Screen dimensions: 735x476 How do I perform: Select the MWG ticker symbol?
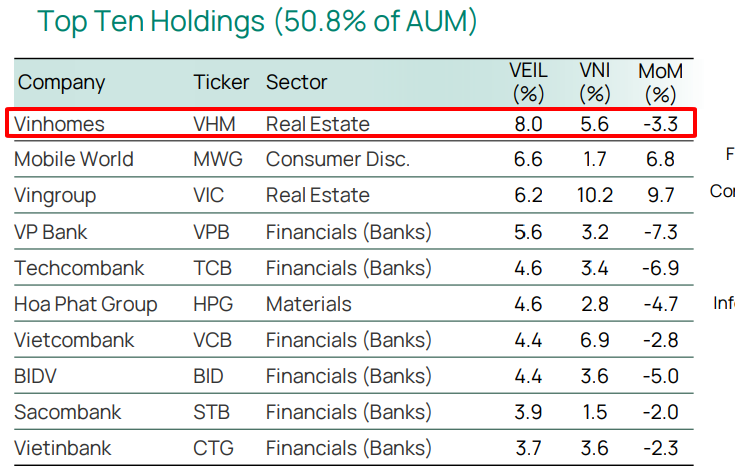[x=219, y=159]
